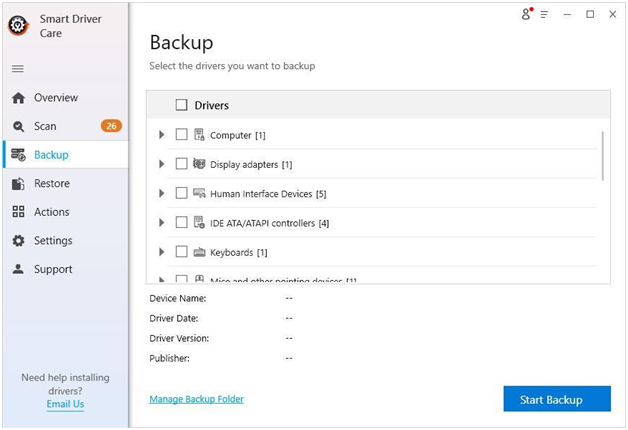
Task: Check the Computer [1] checkbox
Action: [181, 135]
